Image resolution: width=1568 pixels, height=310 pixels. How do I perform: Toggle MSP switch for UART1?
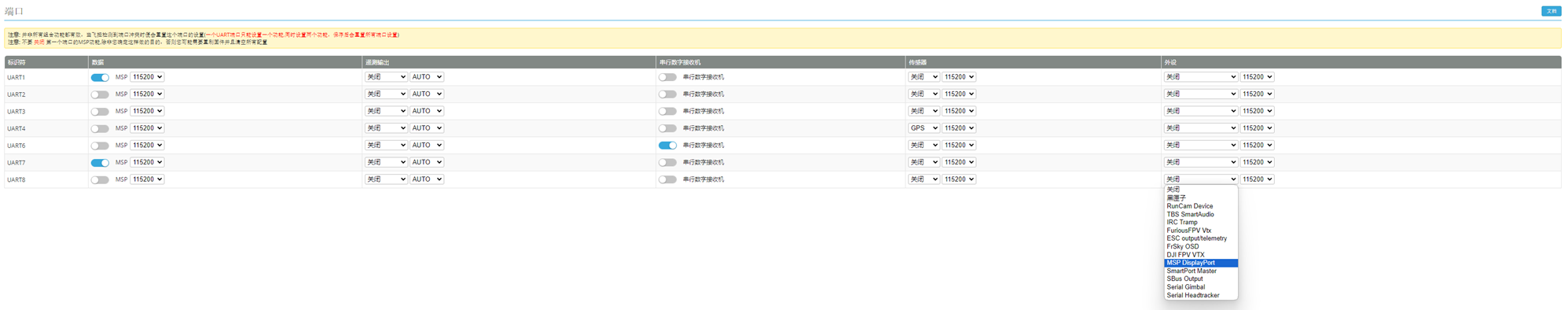tap(100, 77)
